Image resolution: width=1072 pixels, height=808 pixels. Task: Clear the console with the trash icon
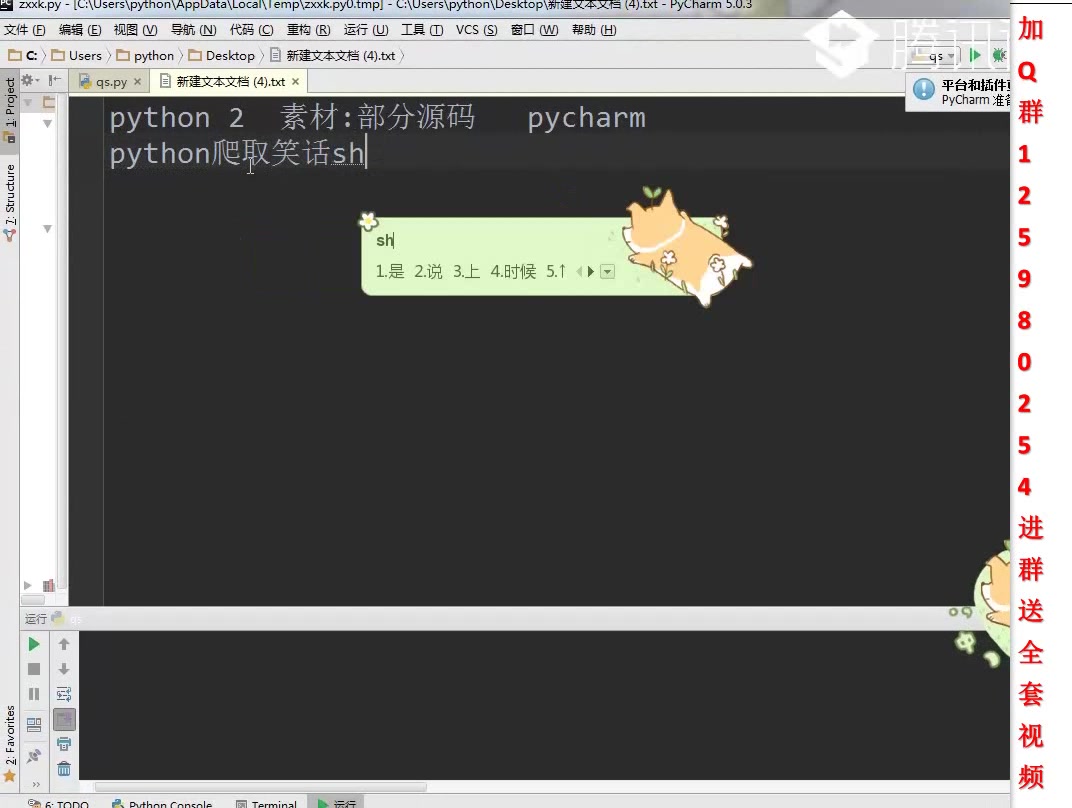click(64, 769)
